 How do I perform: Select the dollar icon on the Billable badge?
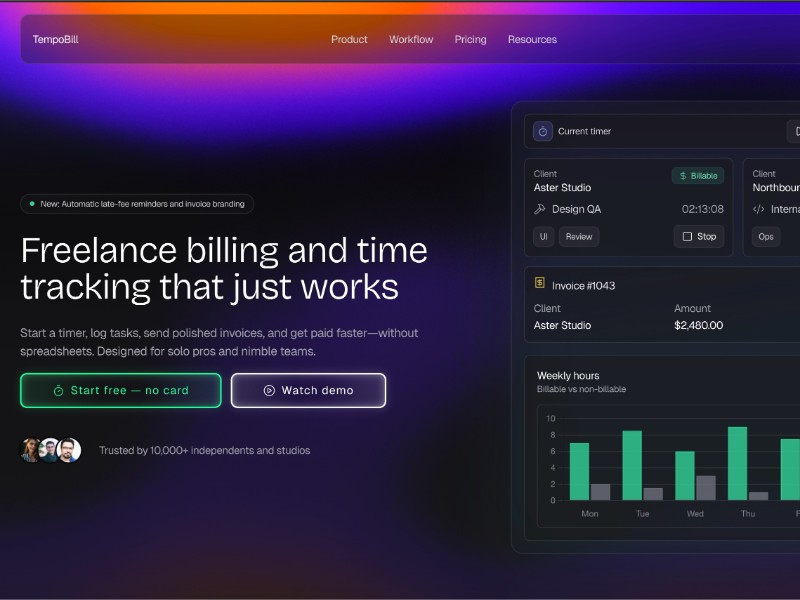click(x=681, y=175)
